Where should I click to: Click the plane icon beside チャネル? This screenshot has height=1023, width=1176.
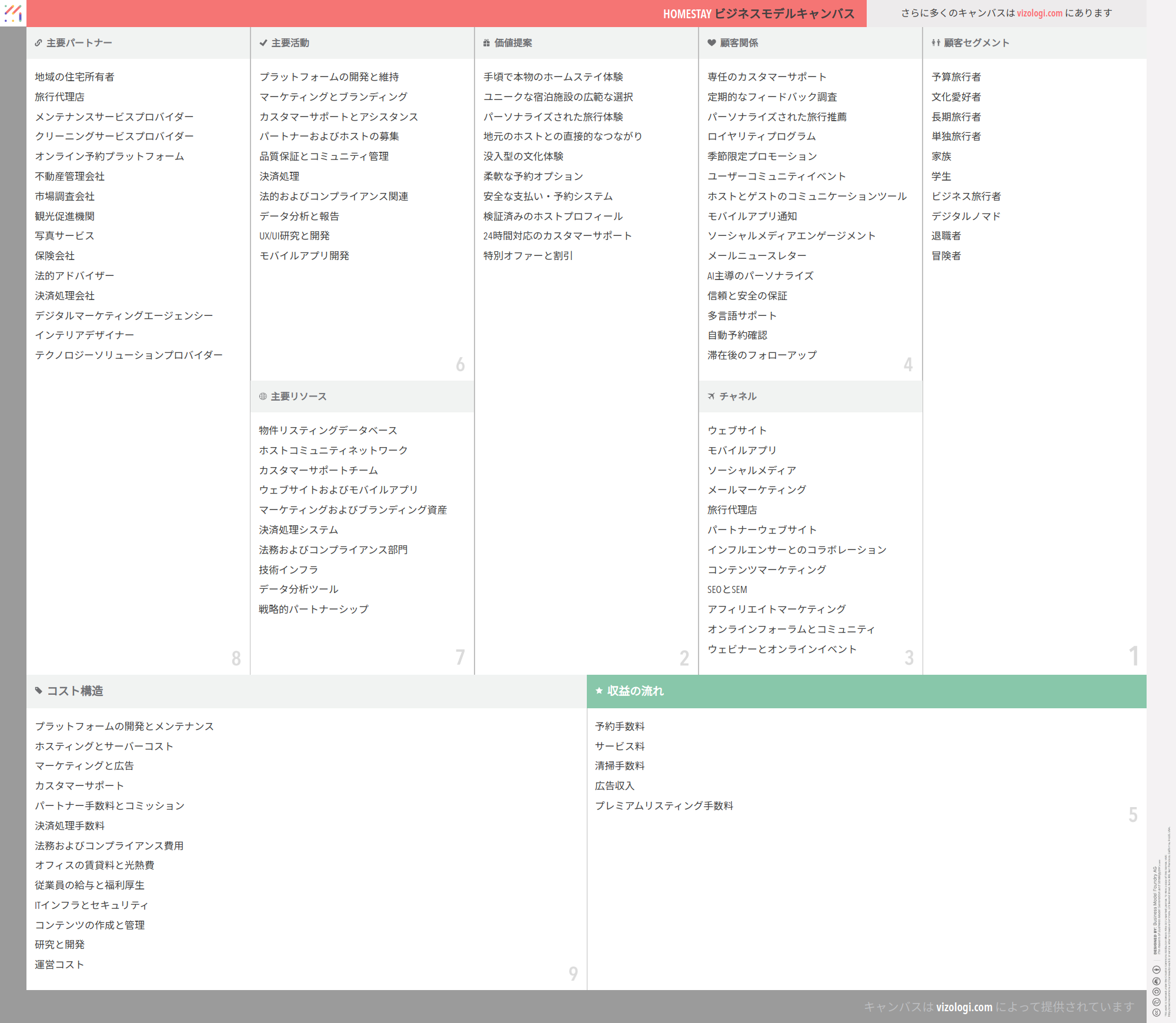click(x=711, y=396)
